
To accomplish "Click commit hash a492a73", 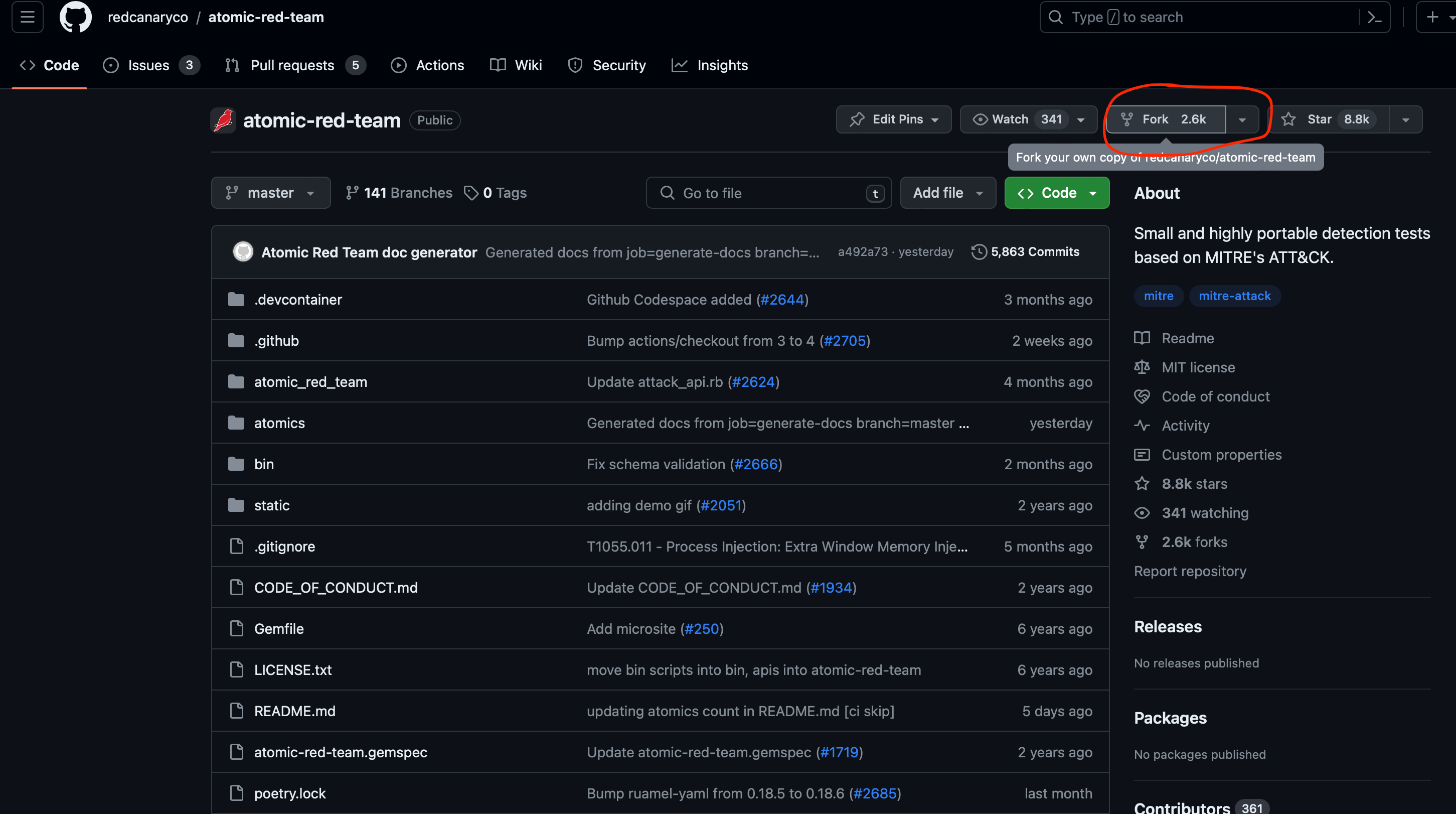I will (863, 252).
